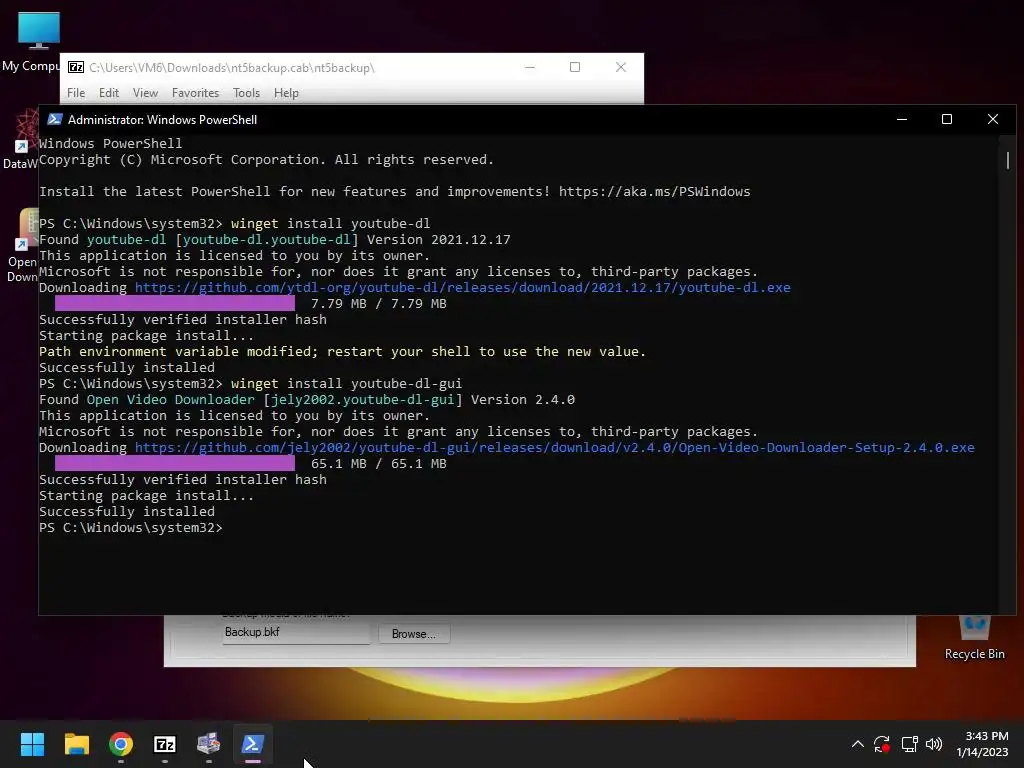Click the PowerShell vertical scrollbar thumb
This screenshot has height=768, width=1024.
tap(1008, 160)
